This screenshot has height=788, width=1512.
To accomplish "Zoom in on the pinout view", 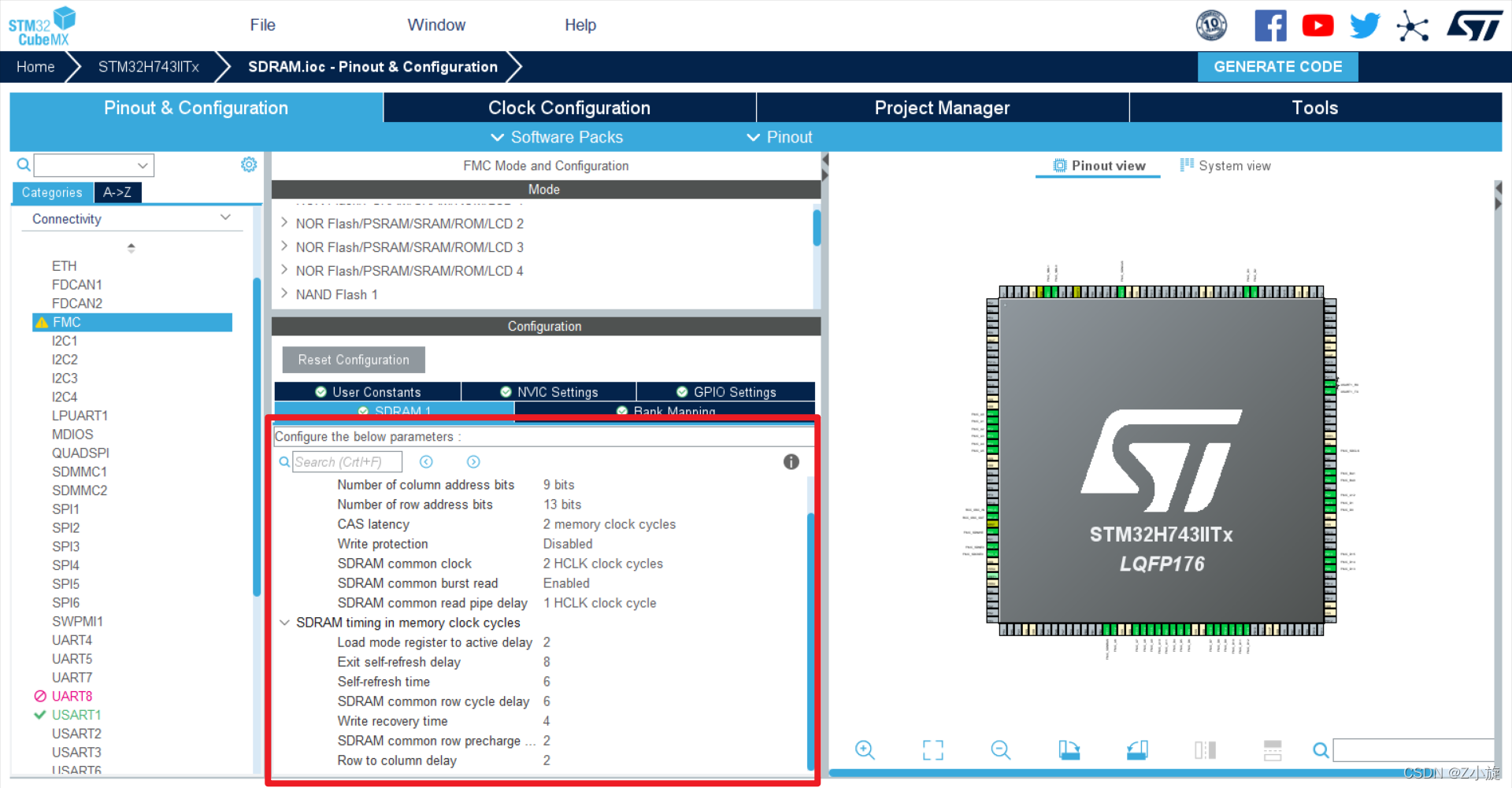I will pyautogui.click(x=865, y=749).
